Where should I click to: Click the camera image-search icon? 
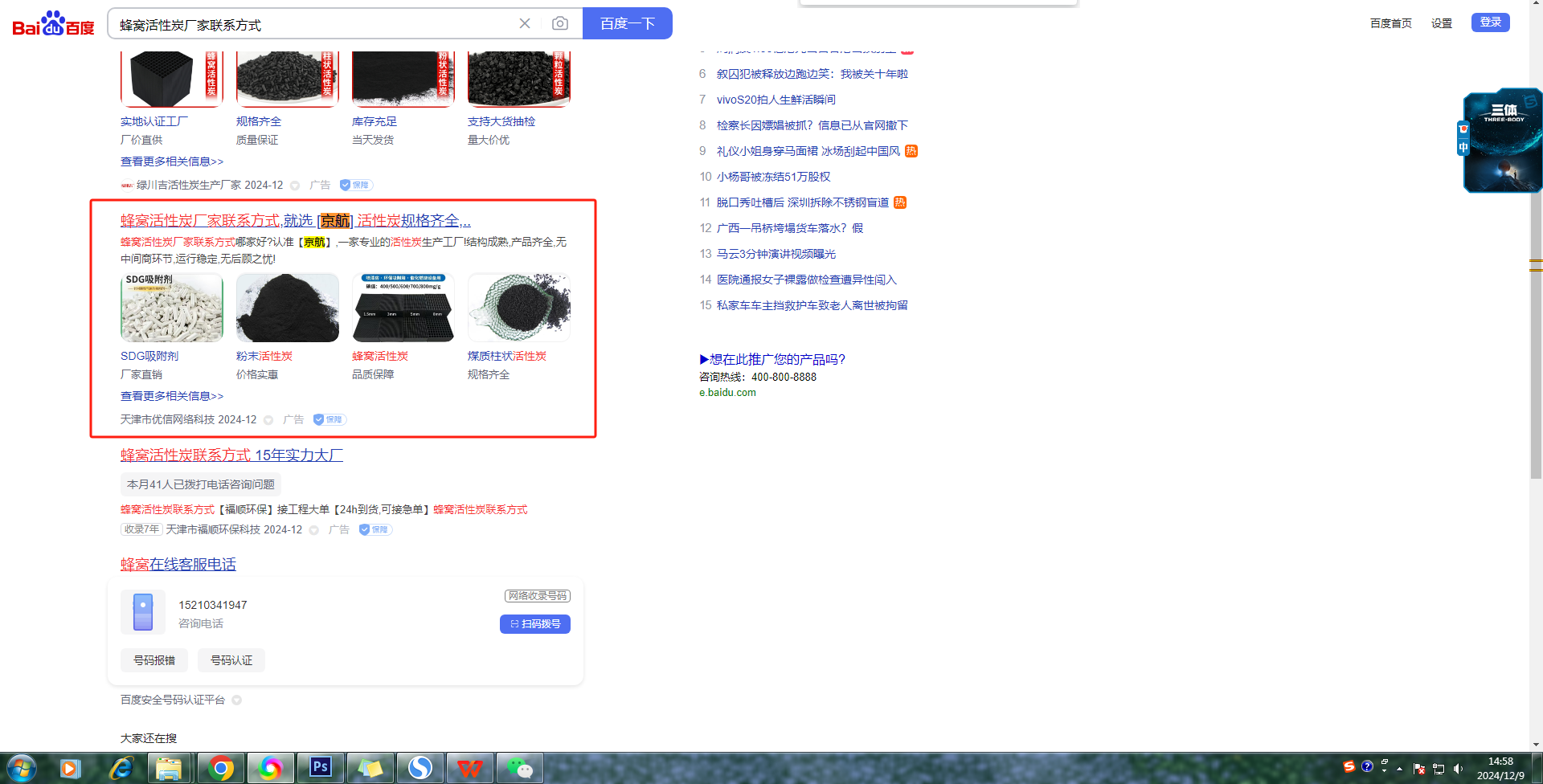[560, 24]
